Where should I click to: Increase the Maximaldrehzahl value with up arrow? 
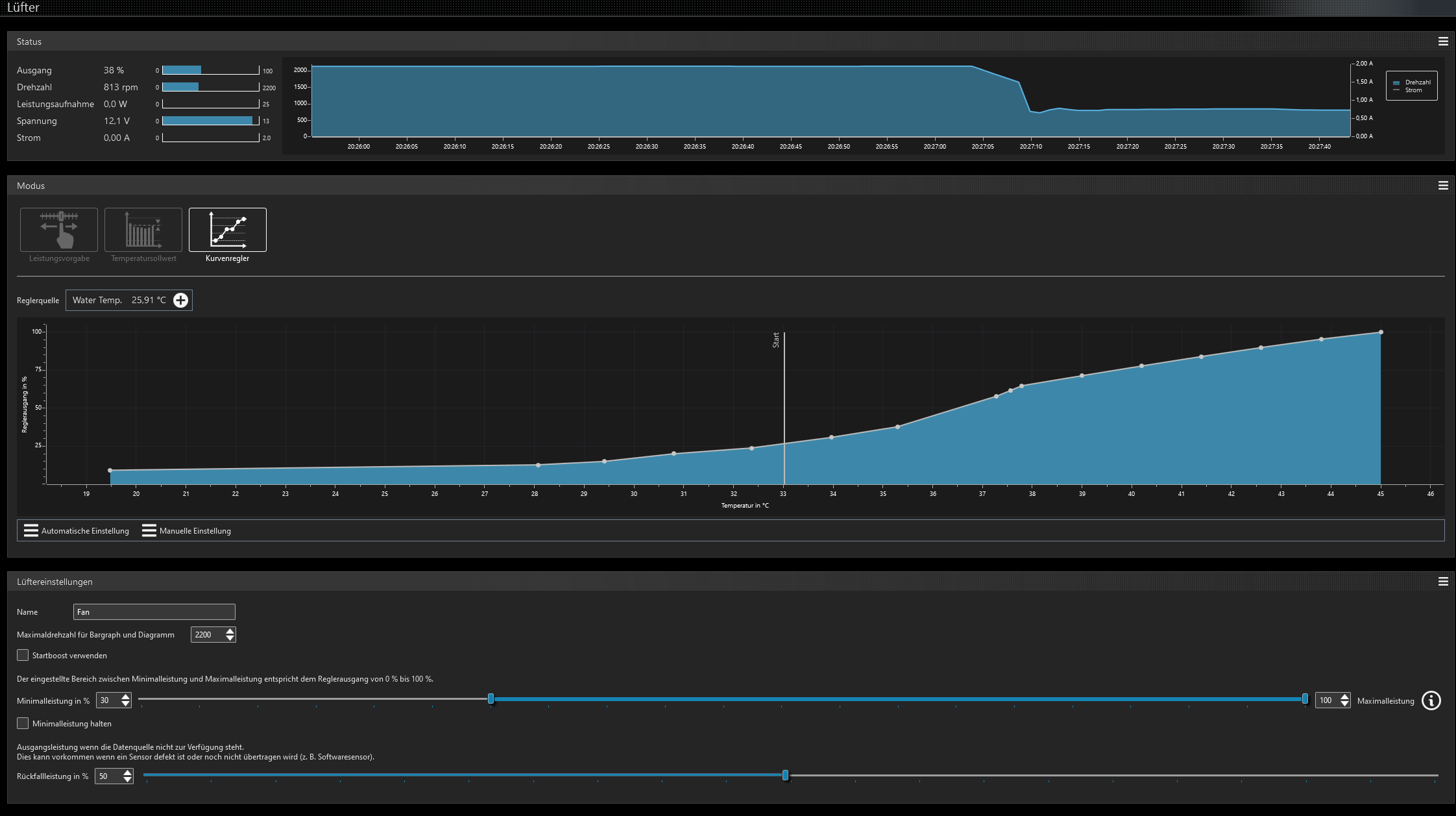coord(230,631)
